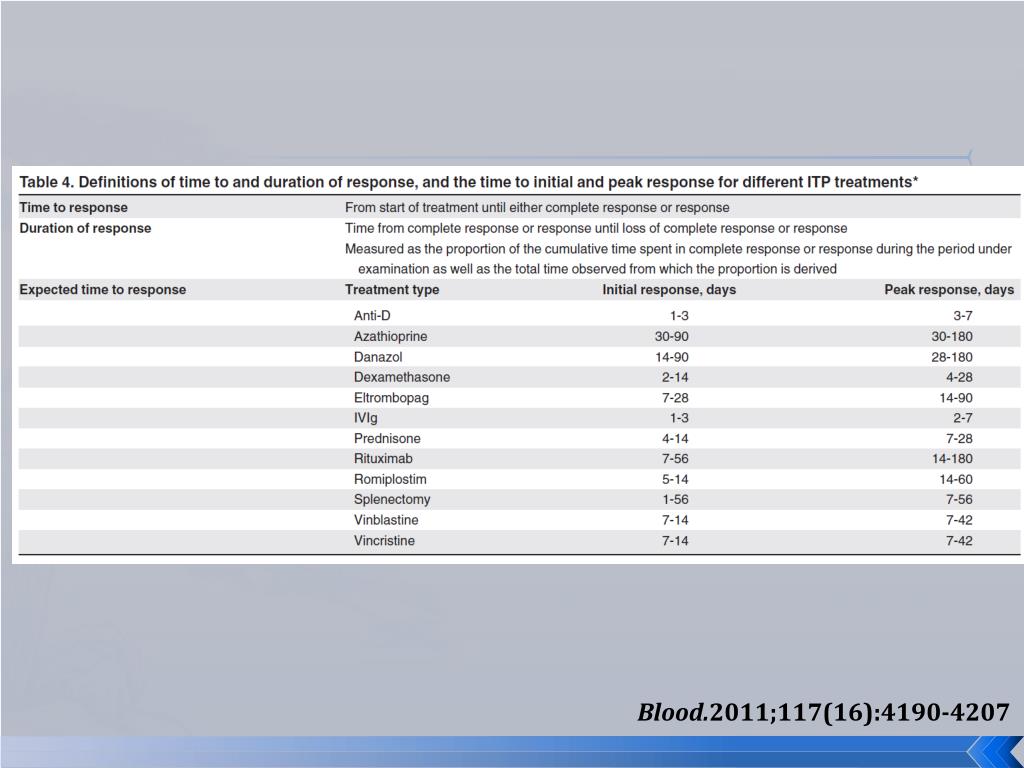Select the Danazol treatment name
1024x768 pixels.
tap(378, 357)
